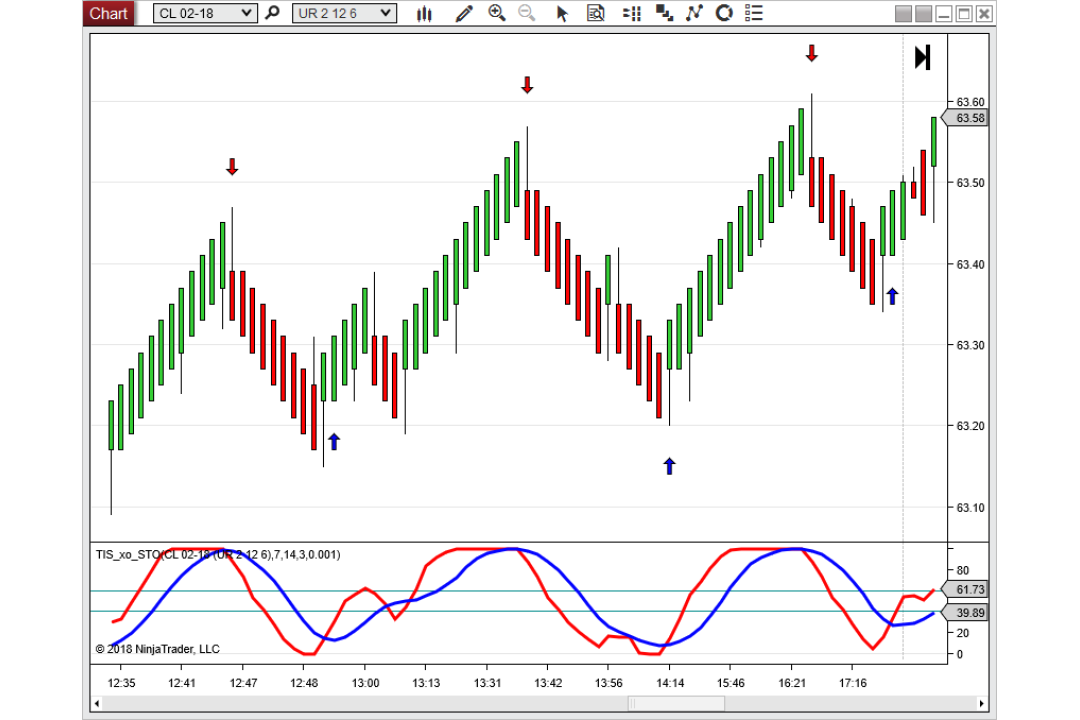The width and height of the screenshot is (1080, 720).
Task: Open the UR 2 12 6 interval dropdown
Action: click(x=344, y=13)
